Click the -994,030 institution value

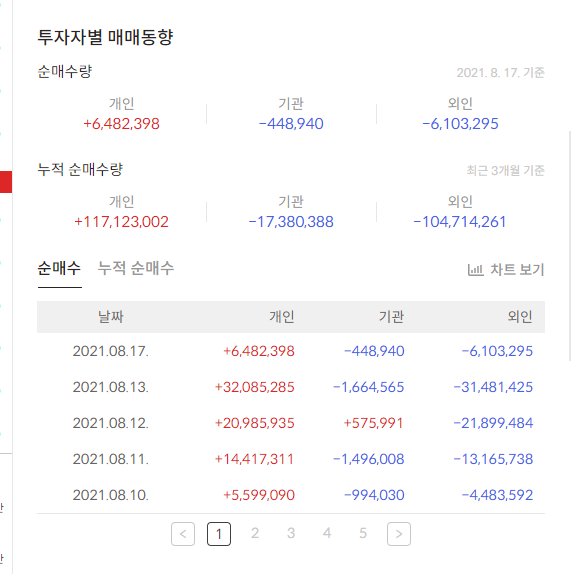click(x=374, y=495)
